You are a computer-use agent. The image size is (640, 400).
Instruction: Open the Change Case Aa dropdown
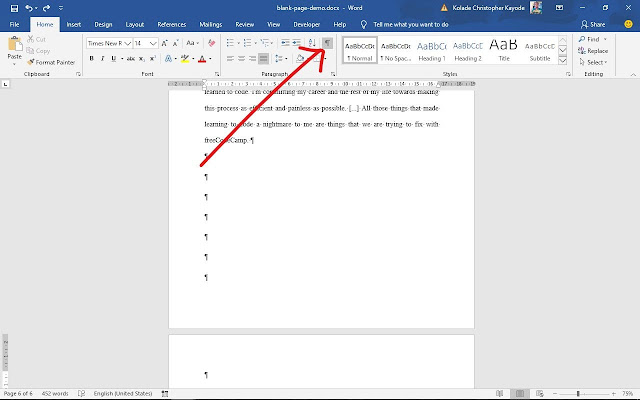[192, 43]
